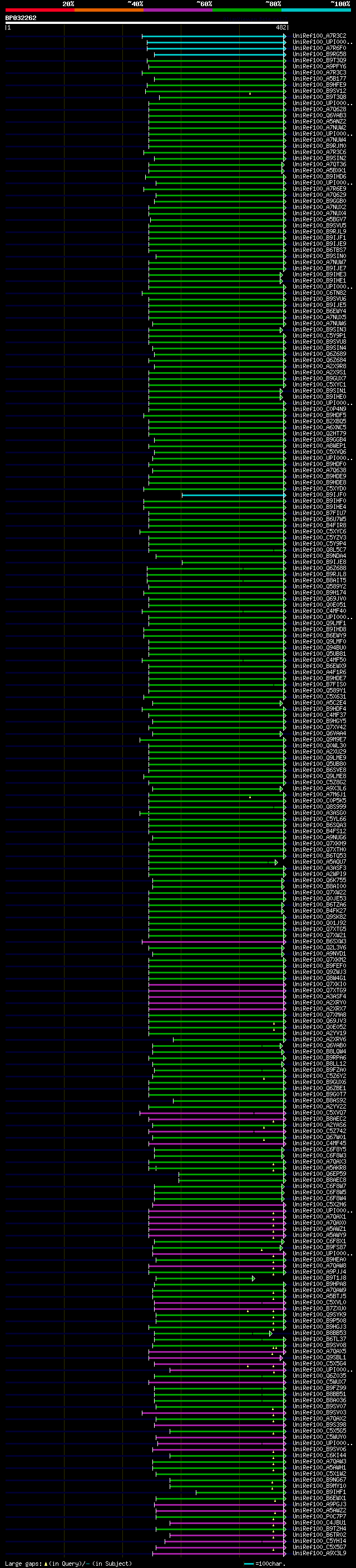Select hit label UniRef100_A5B177
Screen dimensions: 356x1568
pos(319,78)
